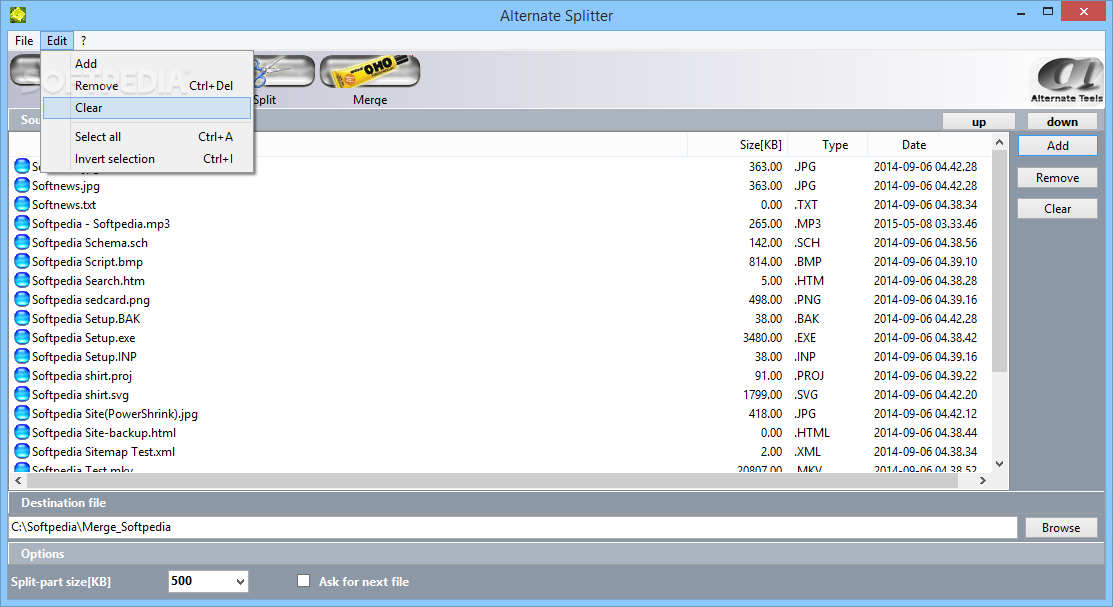
Task: Click the Merge glue tube icon
Action: pyautogui.click(x=370, y=72)
